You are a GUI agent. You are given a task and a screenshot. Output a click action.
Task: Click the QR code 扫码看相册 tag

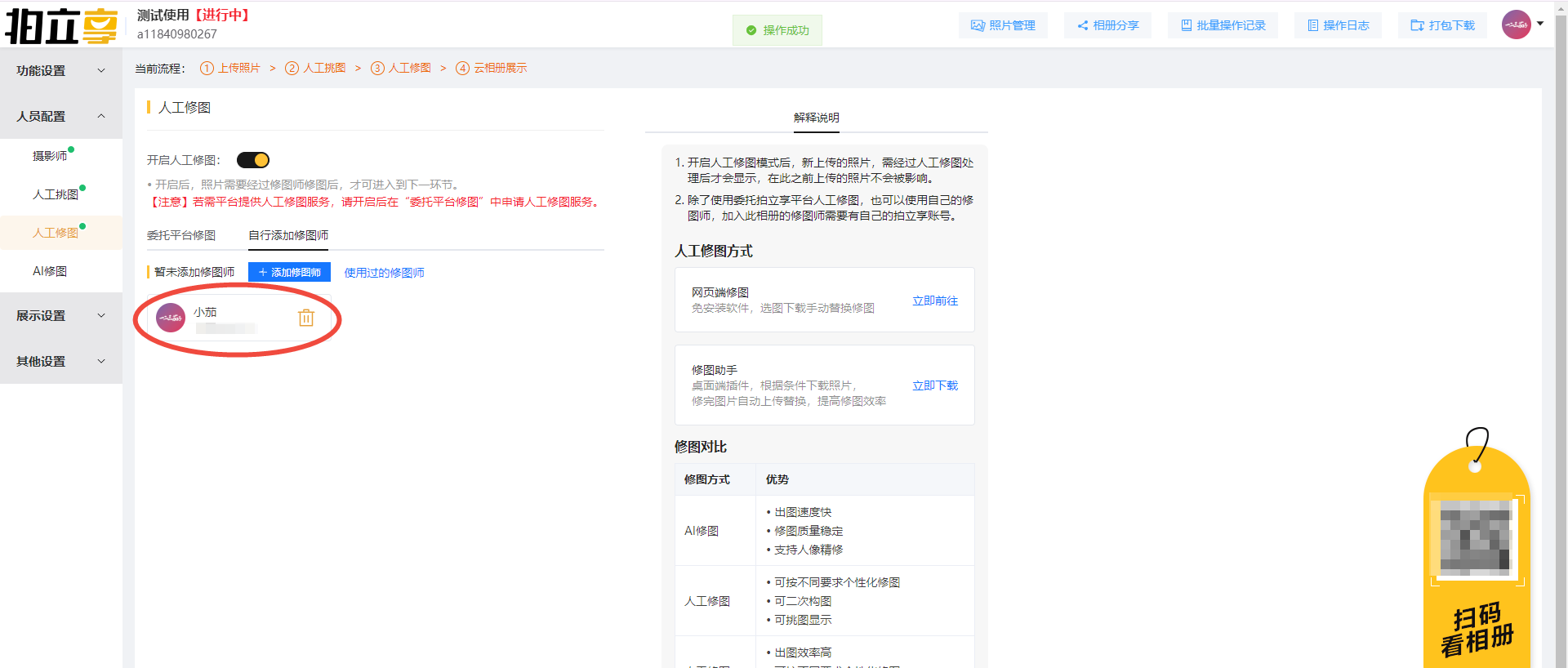(1477, 555)
